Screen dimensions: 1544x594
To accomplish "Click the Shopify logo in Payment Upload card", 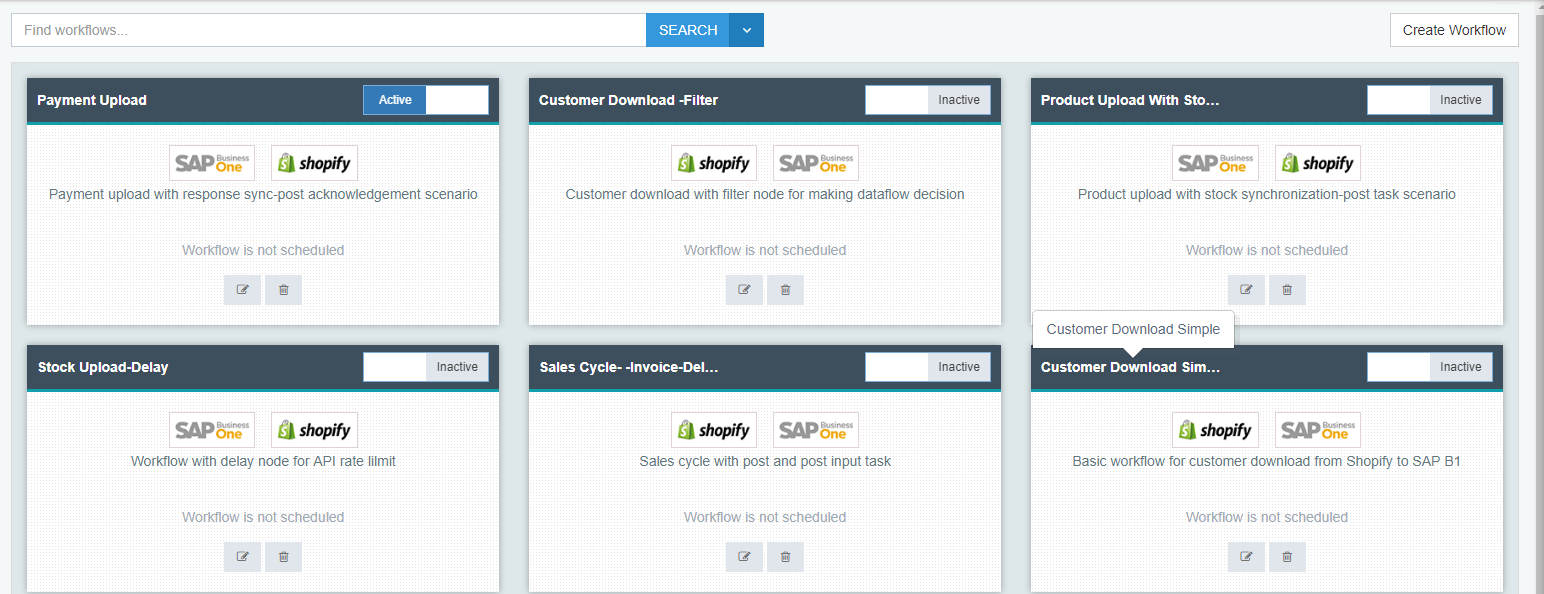I will 314,163.
